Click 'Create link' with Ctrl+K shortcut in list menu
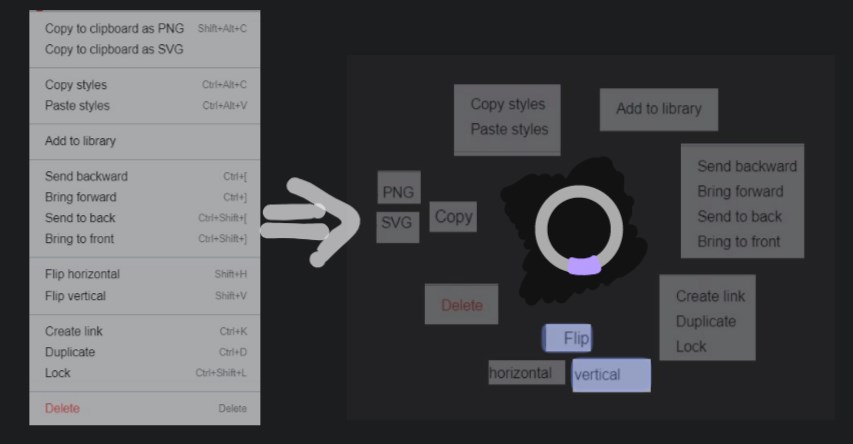Screen dimensions: 853x444 pyautogui.click(x=145, y=331)
